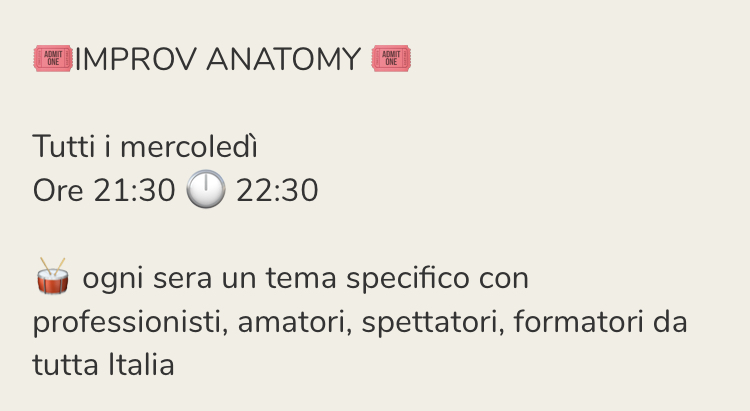
Task: Click the start time 21:30
Action: [x=134, y=190]
